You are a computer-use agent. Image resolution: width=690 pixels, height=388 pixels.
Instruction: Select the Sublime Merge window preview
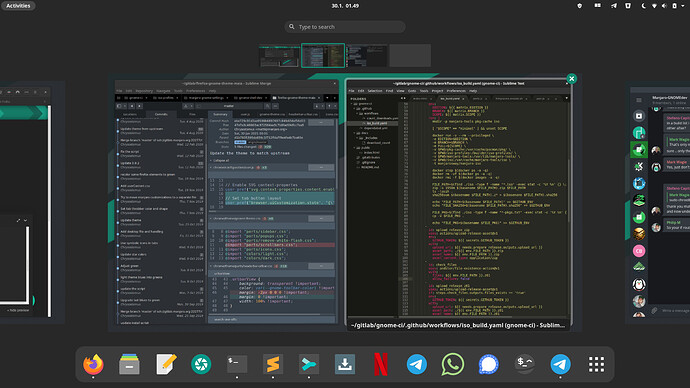point(226,202)
